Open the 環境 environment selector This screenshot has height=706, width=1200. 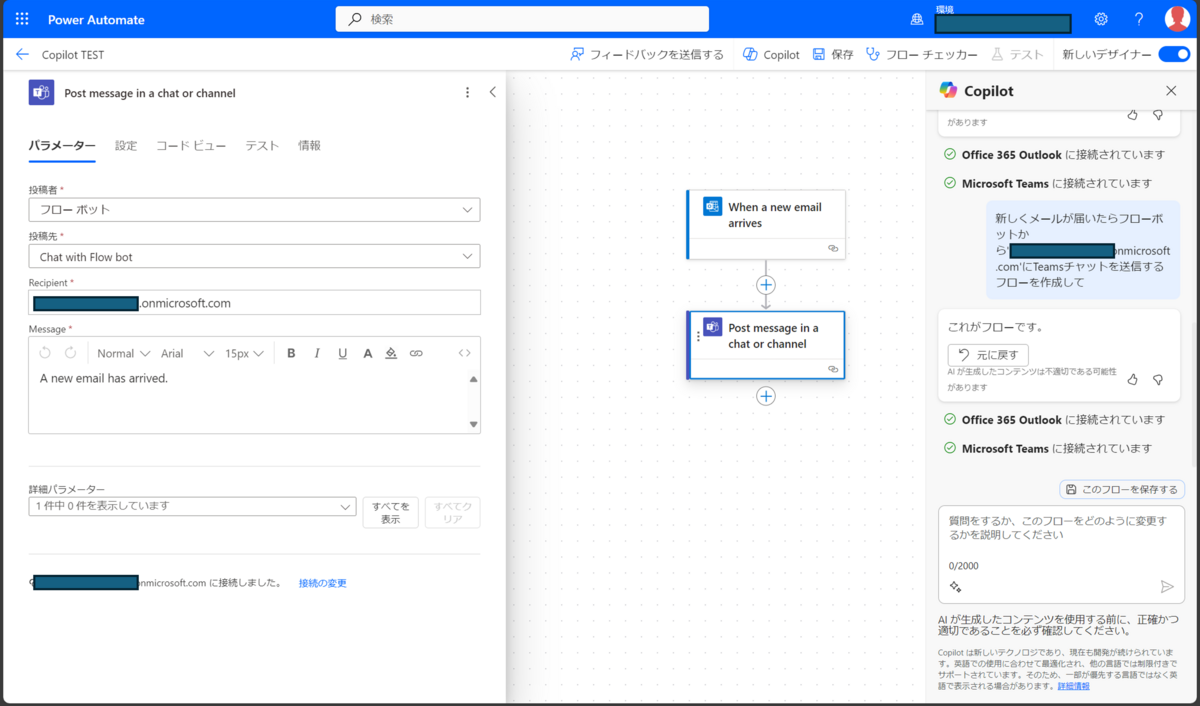click(x=990, y=18)
